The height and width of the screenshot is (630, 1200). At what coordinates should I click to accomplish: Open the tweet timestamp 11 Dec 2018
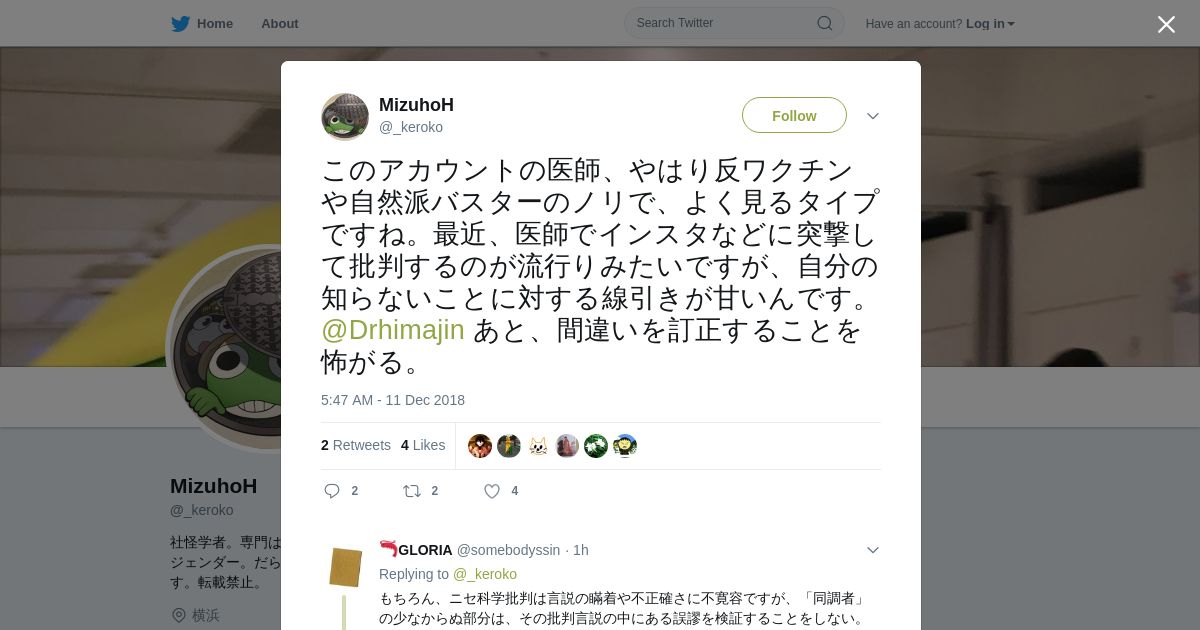(x=393, y=400)
